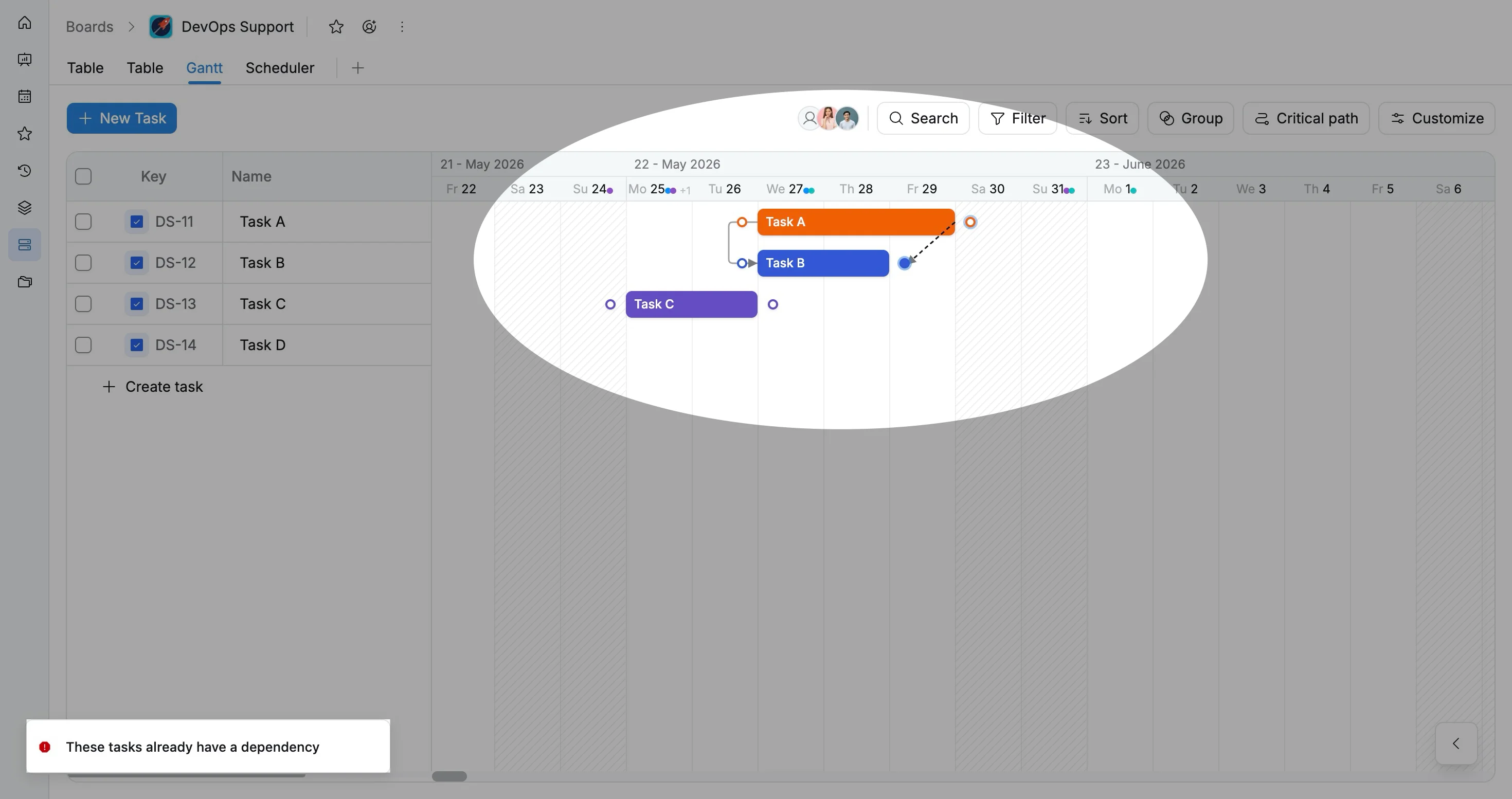Click the New Task button
This screenshot has width=1512, height=799.
click(121, 118)
